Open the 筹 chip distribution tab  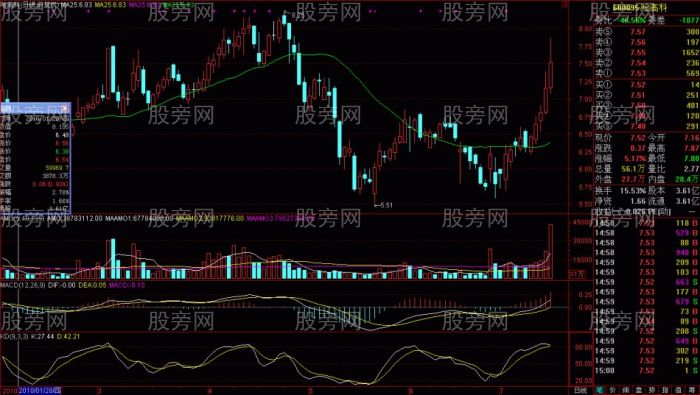point(692,390)
